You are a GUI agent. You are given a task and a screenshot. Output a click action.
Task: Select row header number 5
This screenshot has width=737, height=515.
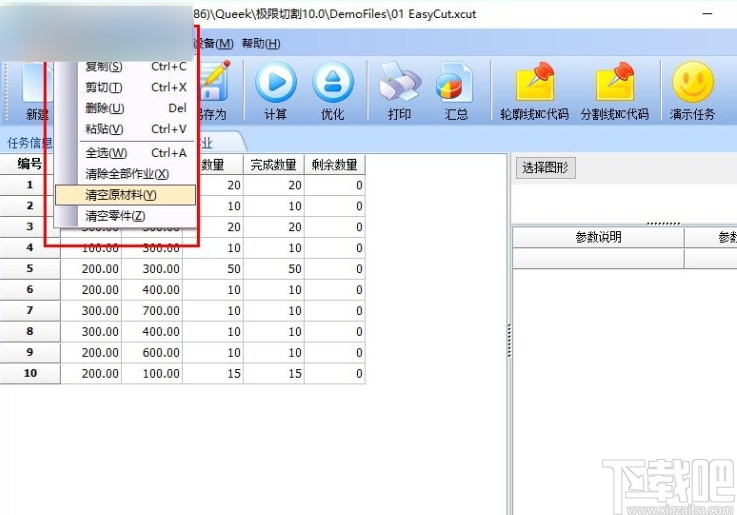[x=30, y=268]
